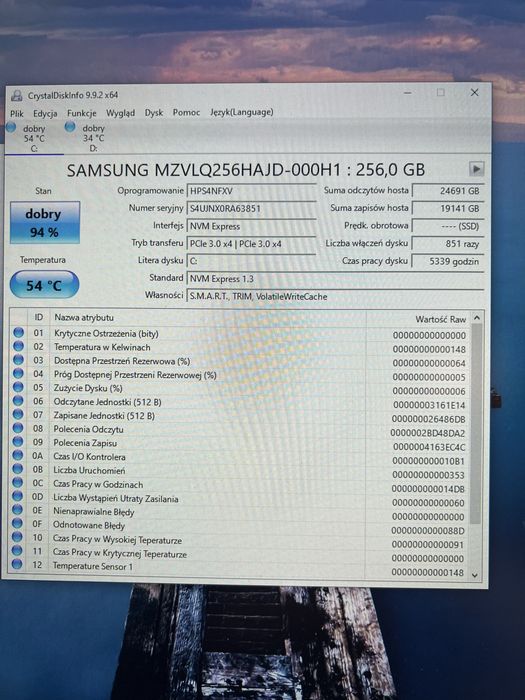The width and height of the screenshot is (525, 700).
Task: Click the dobry 94 % health status button
Action: (45, 222)
